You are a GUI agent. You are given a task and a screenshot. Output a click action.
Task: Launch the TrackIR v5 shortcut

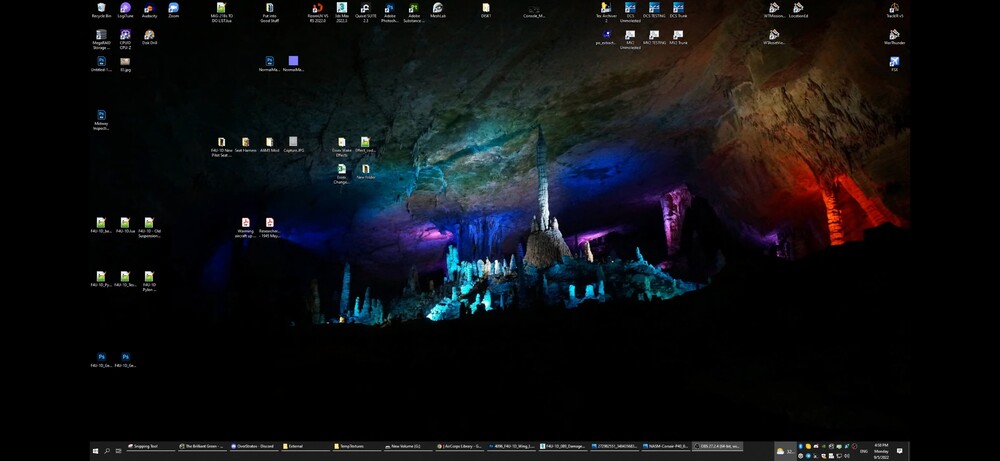(894, 10)
